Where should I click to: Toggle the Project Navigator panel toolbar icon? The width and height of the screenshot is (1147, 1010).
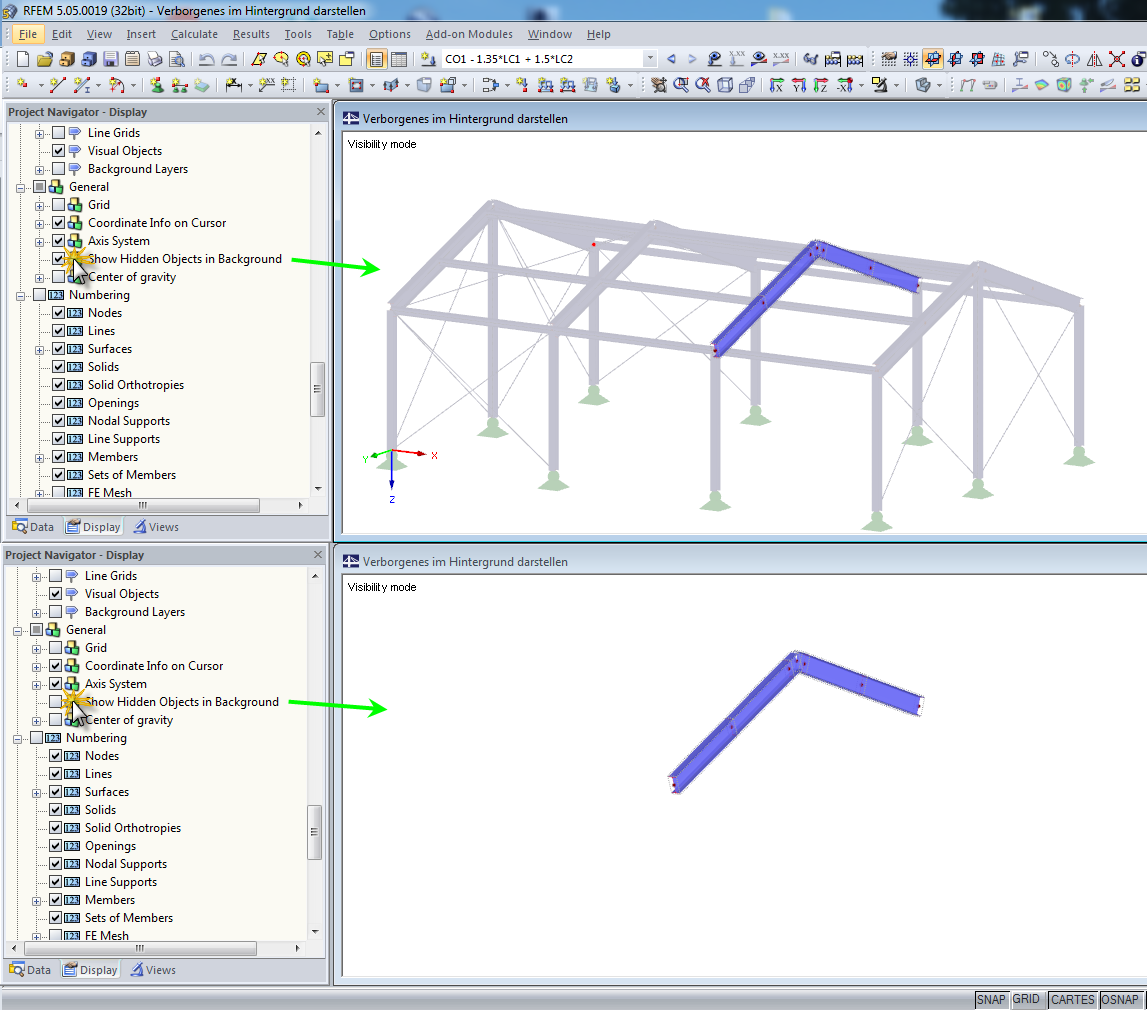pos(377,59)
